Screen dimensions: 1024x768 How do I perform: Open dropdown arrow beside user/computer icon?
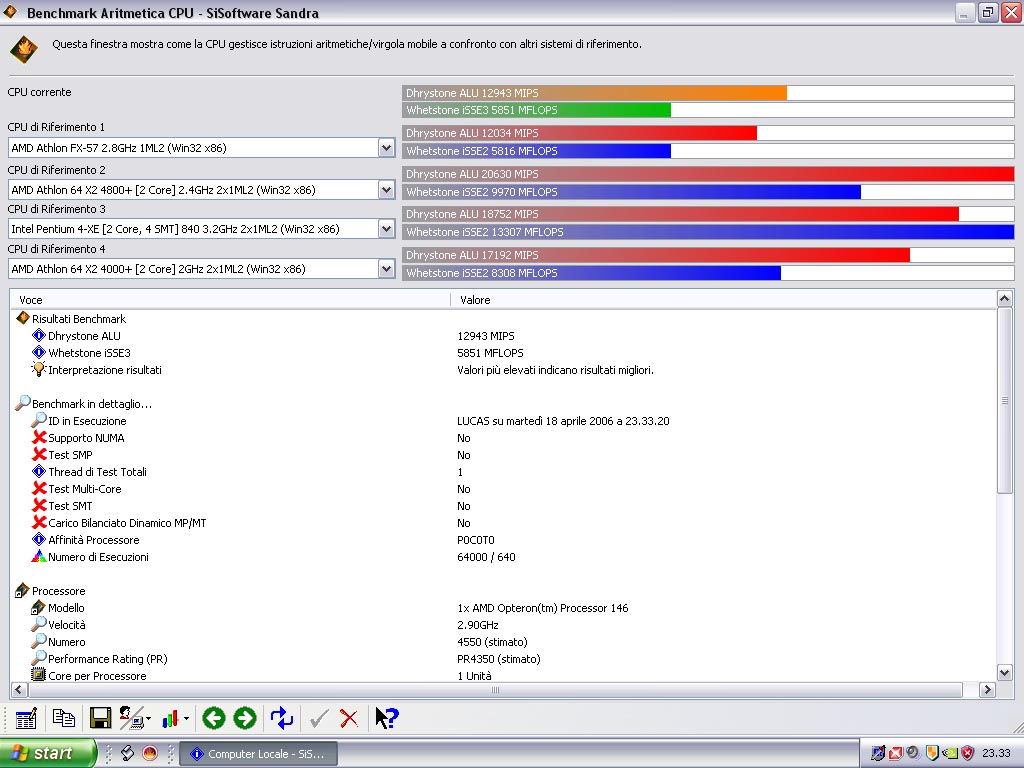[x=149, y=719]
